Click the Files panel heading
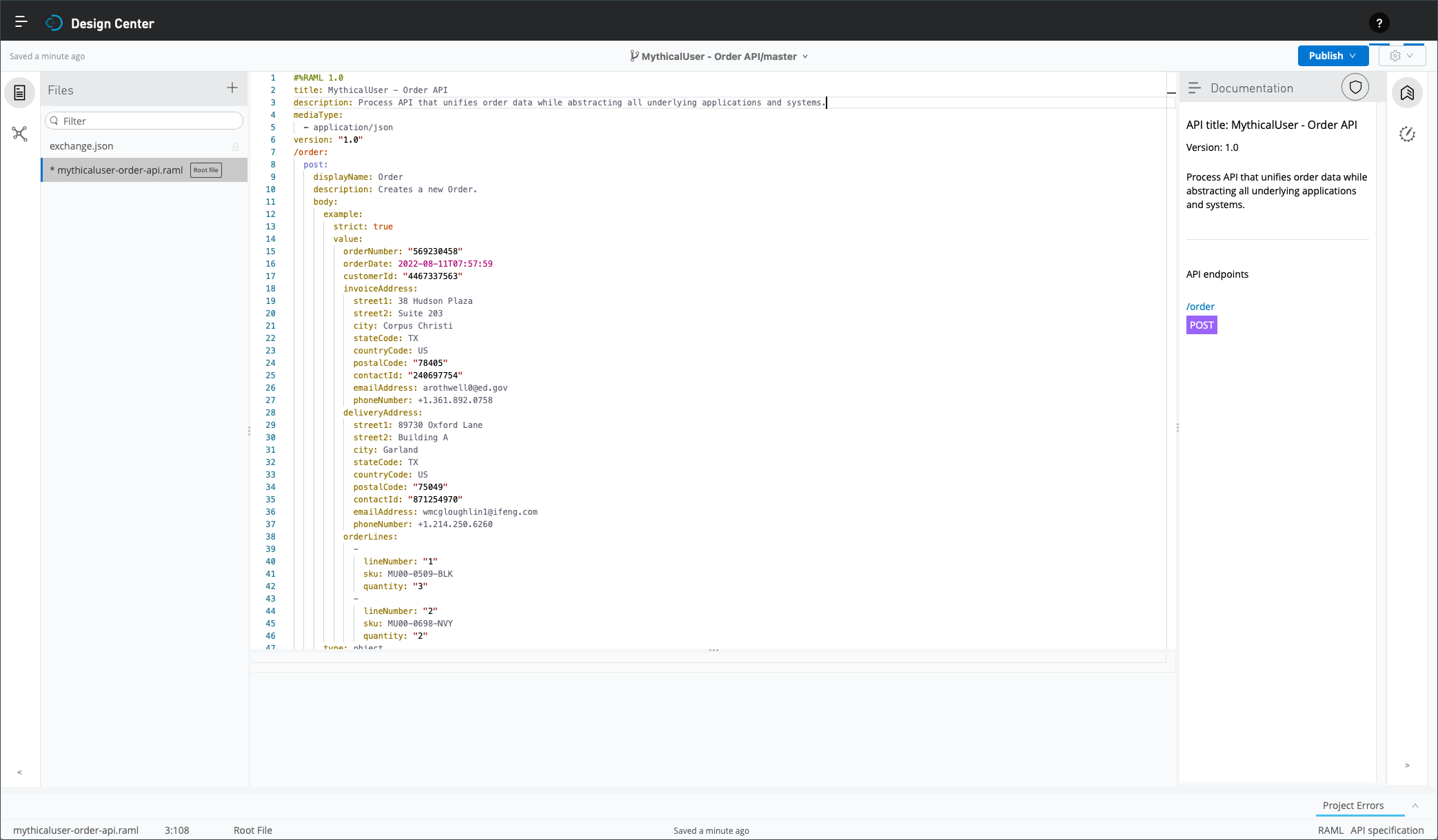The image size is (1438, 840). 61,90
